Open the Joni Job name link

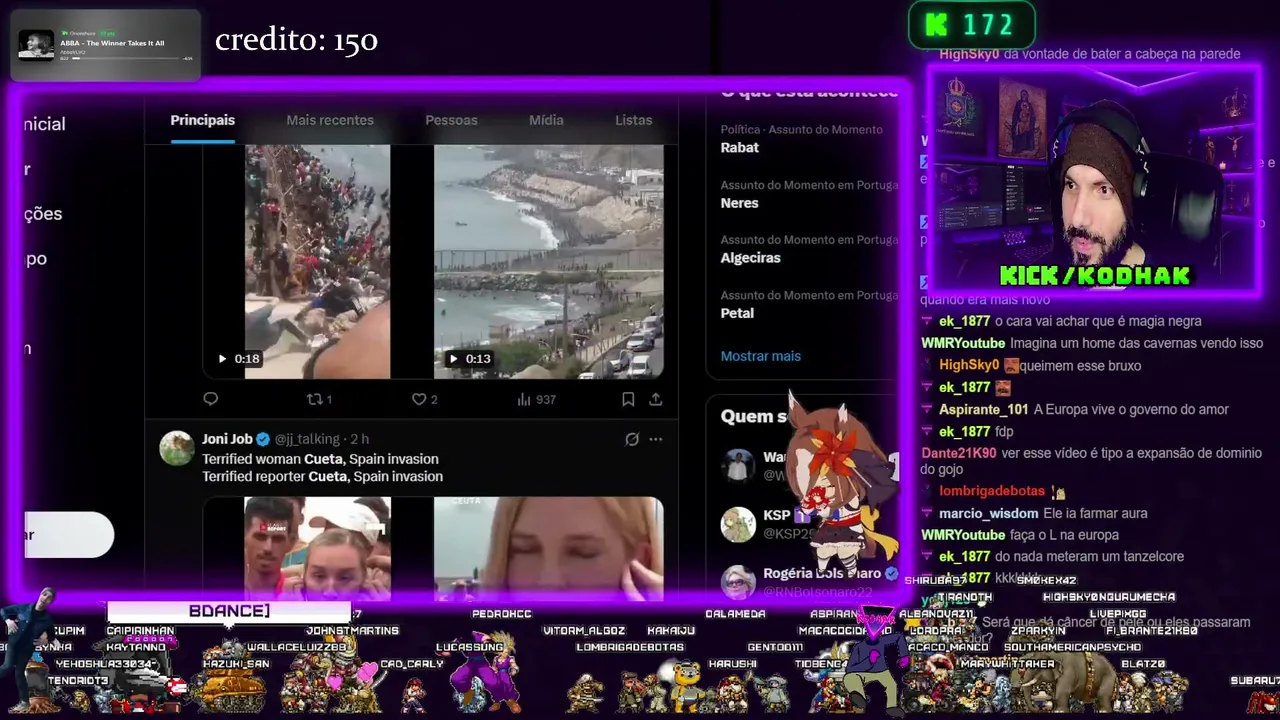point(227,439)
